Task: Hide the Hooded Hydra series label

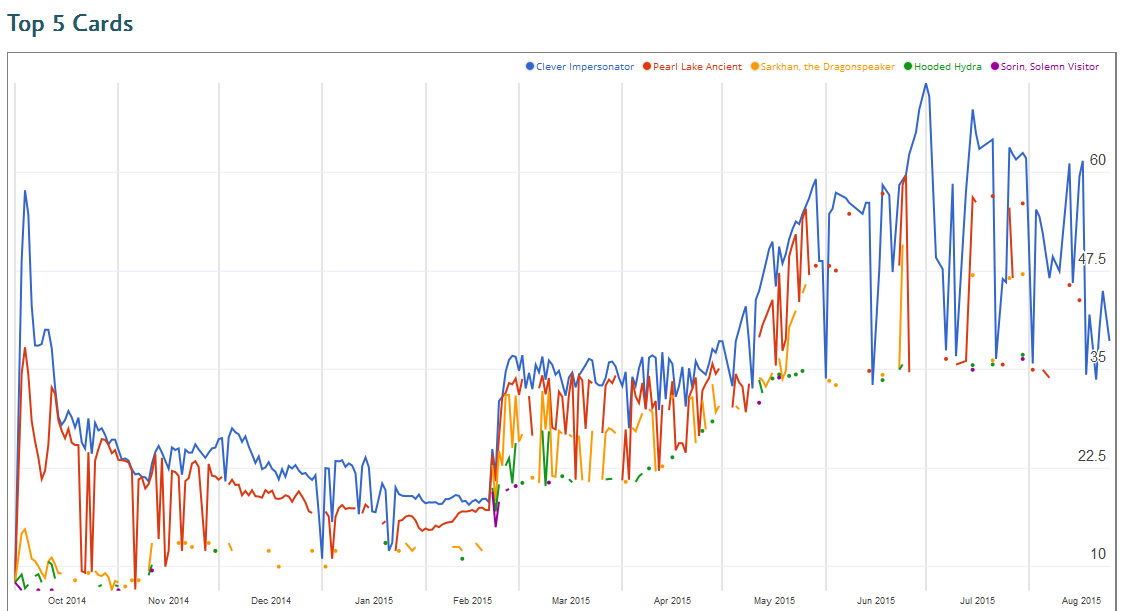Action: 948,67
